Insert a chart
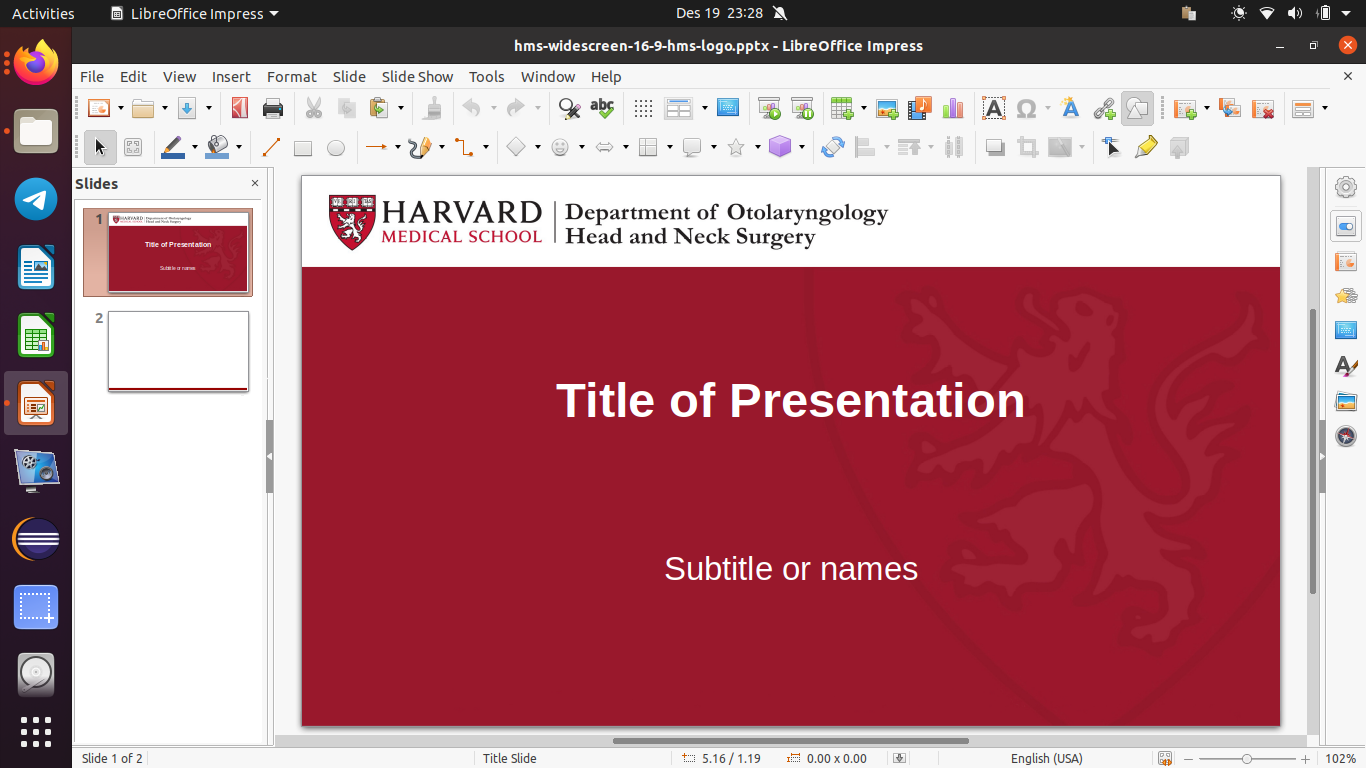 (x=953, y=108)
